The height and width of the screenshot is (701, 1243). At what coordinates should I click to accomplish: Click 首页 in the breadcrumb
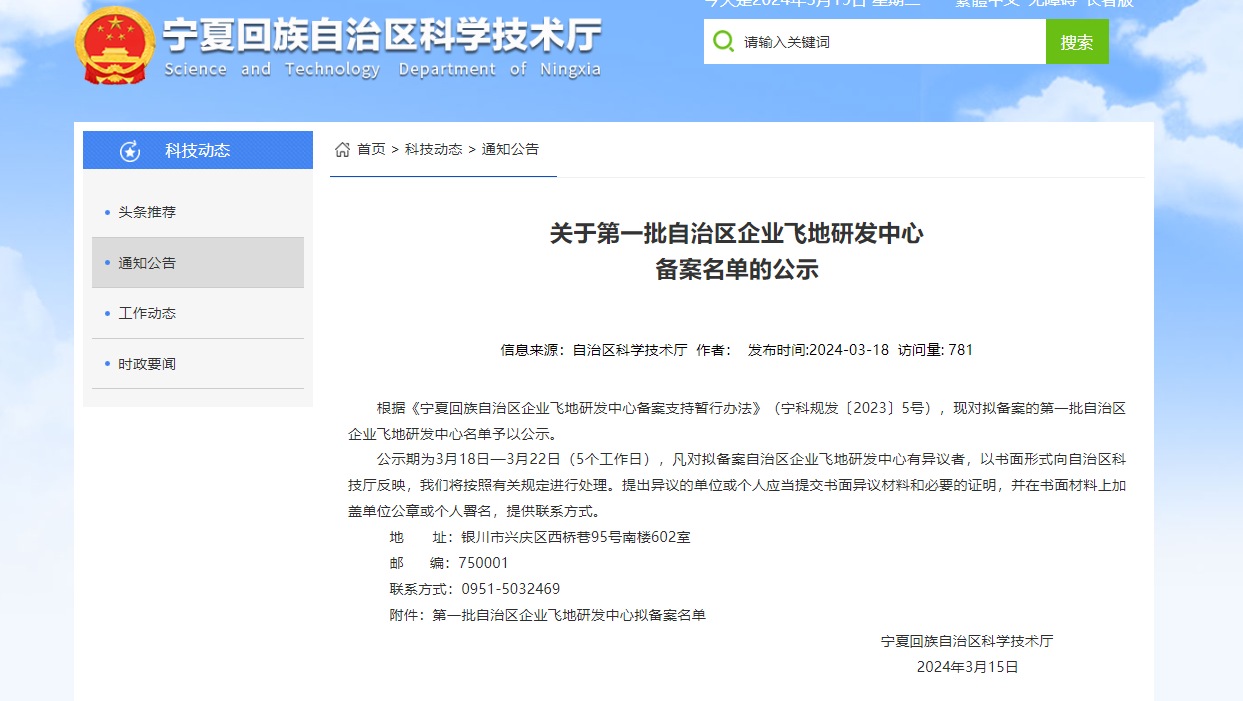pyautogui.click(x=371, y=149)
